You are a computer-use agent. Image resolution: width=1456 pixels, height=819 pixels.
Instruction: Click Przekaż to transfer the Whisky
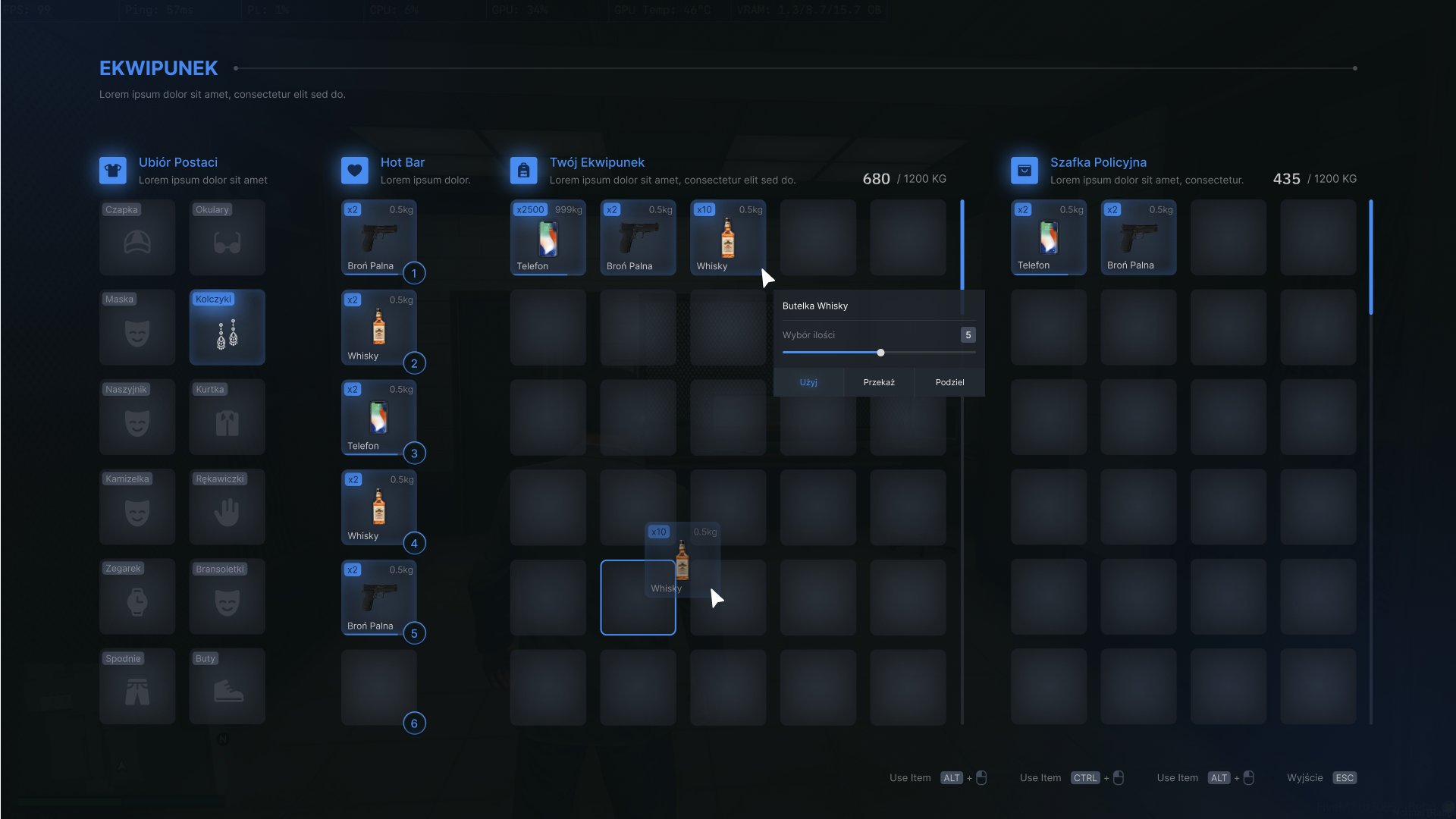tap(879, 382)
